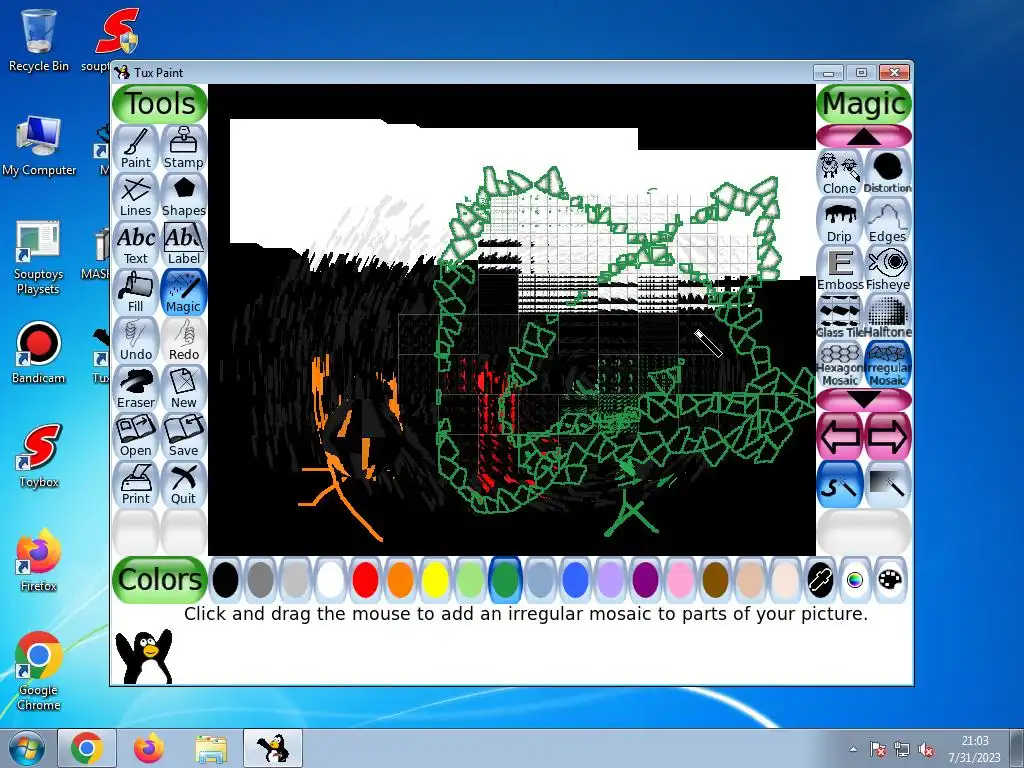
Task: Select the red color swatch
Action: point(365,580)
